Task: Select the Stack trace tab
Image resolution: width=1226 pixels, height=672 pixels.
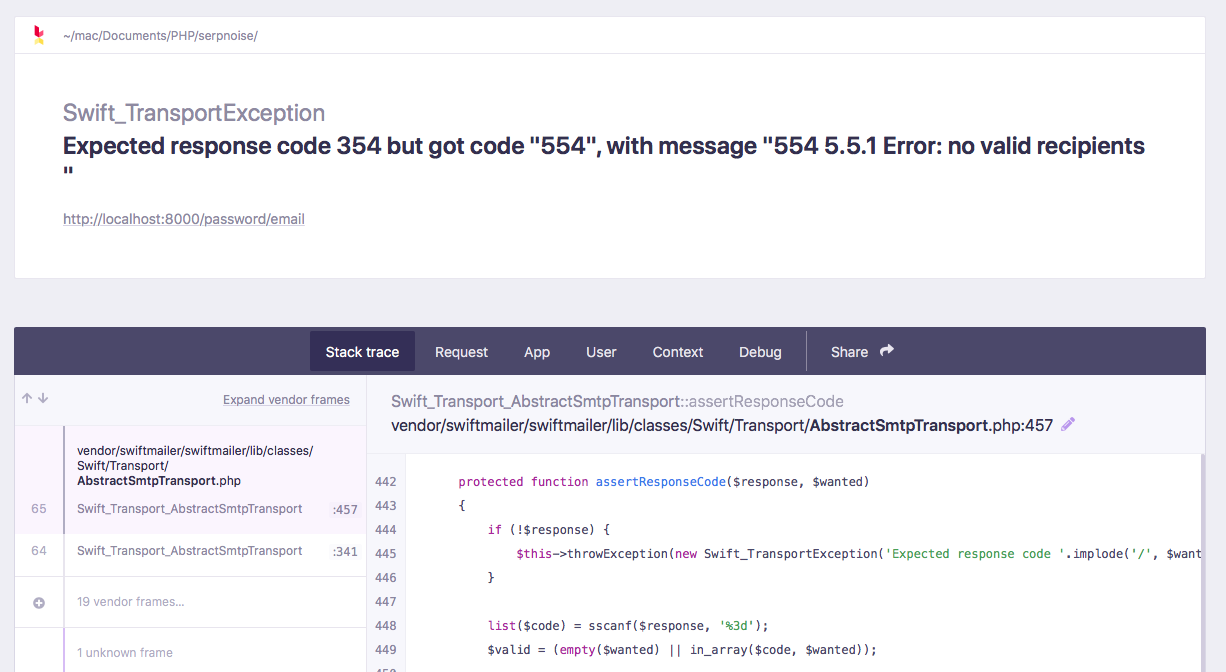Action: (x=362, y=352)
